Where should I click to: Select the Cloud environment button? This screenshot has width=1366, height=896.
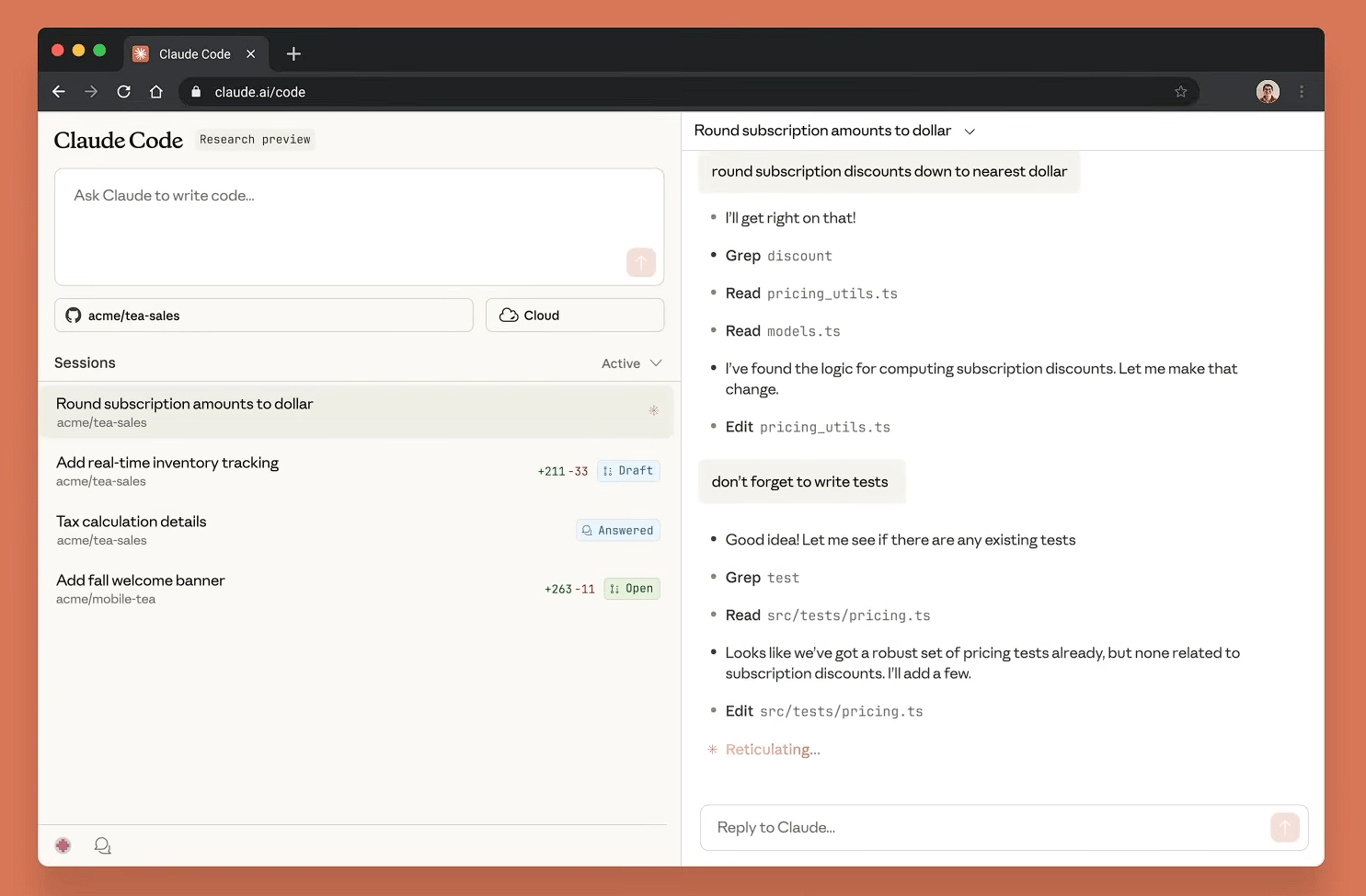[x=575, y=316]
